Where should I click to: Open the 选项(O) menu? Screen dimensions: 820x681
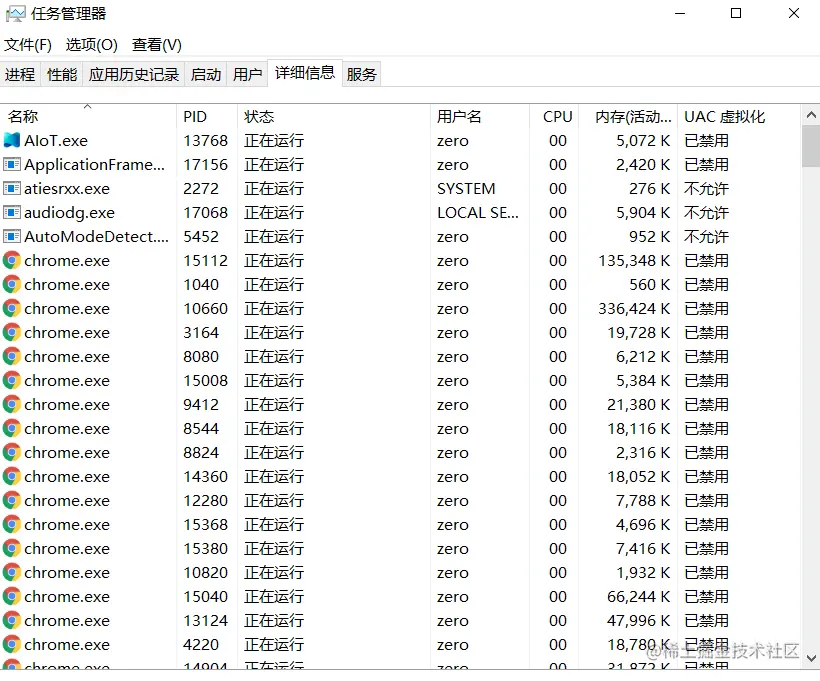click(92, 45)
